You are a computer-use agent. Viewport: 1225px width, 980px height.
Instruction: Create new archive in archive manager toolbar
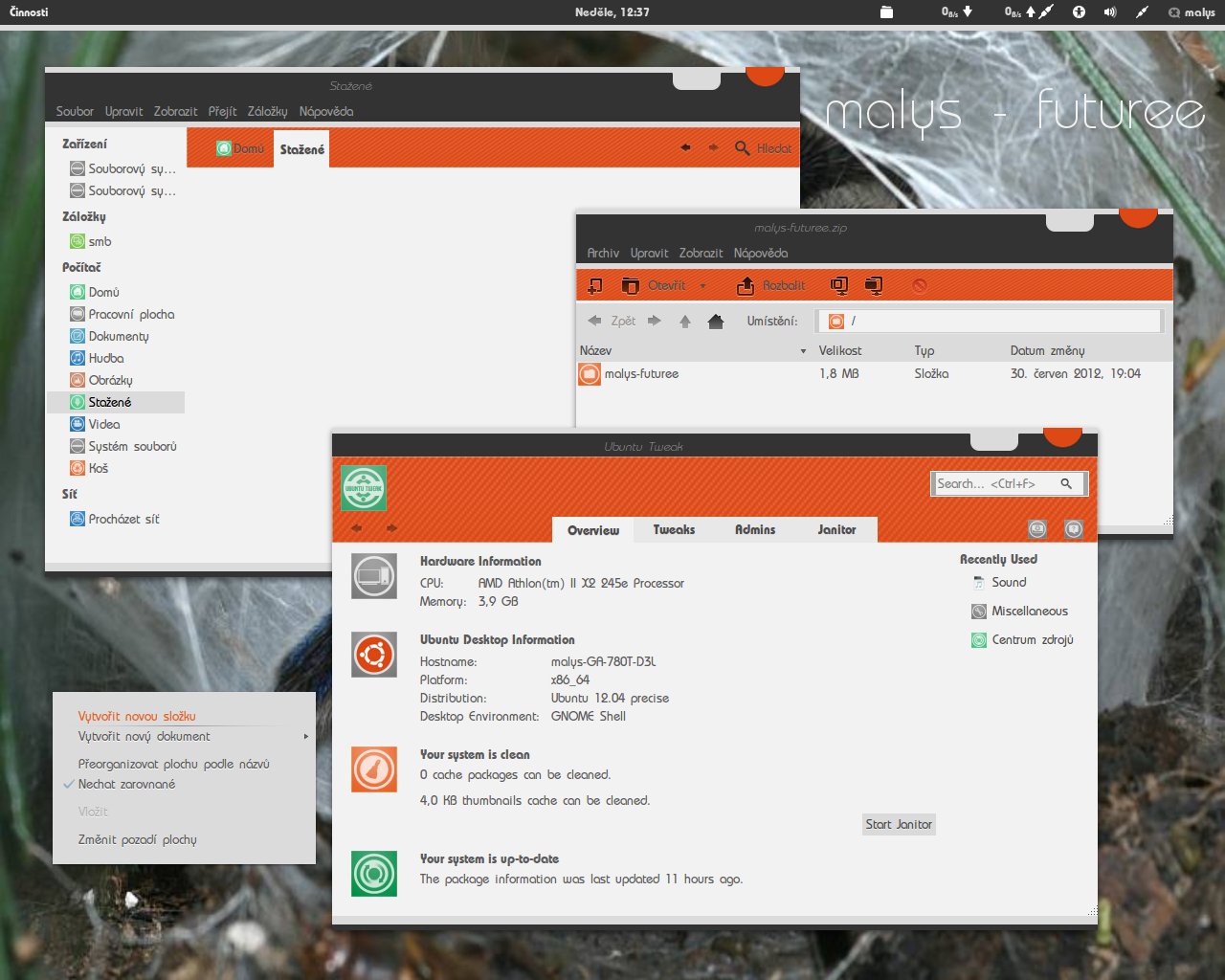tap(594, 285)
